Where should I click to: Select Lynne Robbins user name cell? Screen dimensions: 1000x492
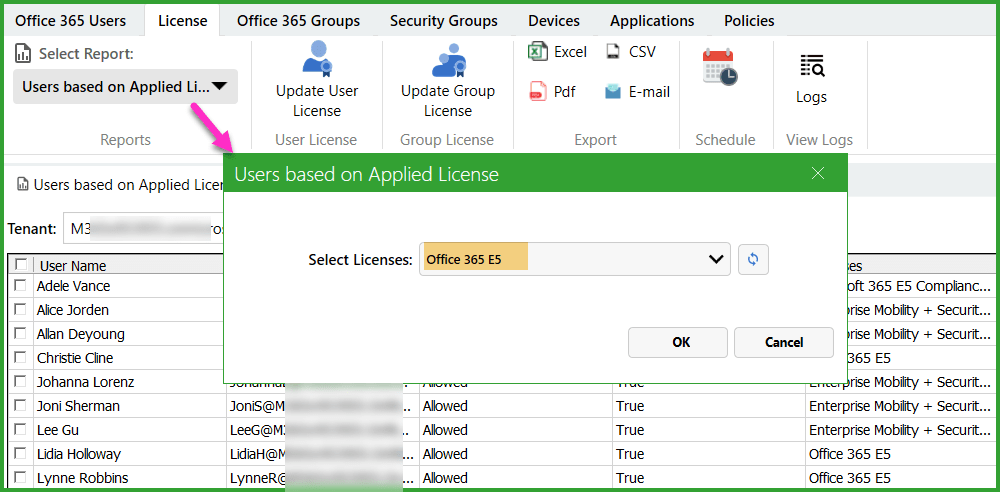pyautogui.click(x=129, y=478)
